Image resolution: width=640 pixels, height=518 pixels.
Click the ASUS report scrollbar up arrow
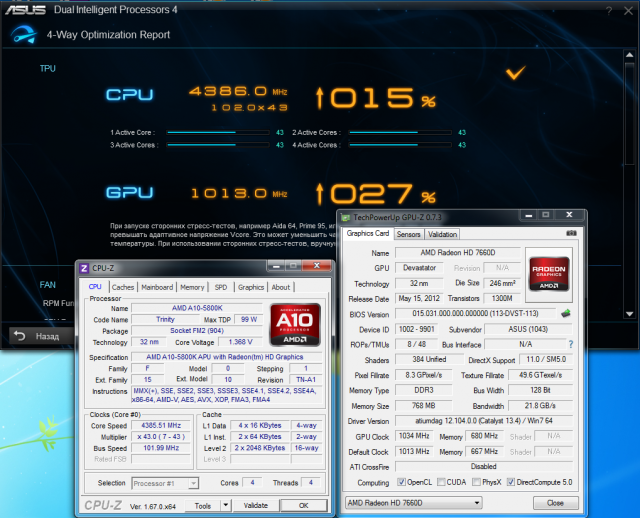click(629, 55)
